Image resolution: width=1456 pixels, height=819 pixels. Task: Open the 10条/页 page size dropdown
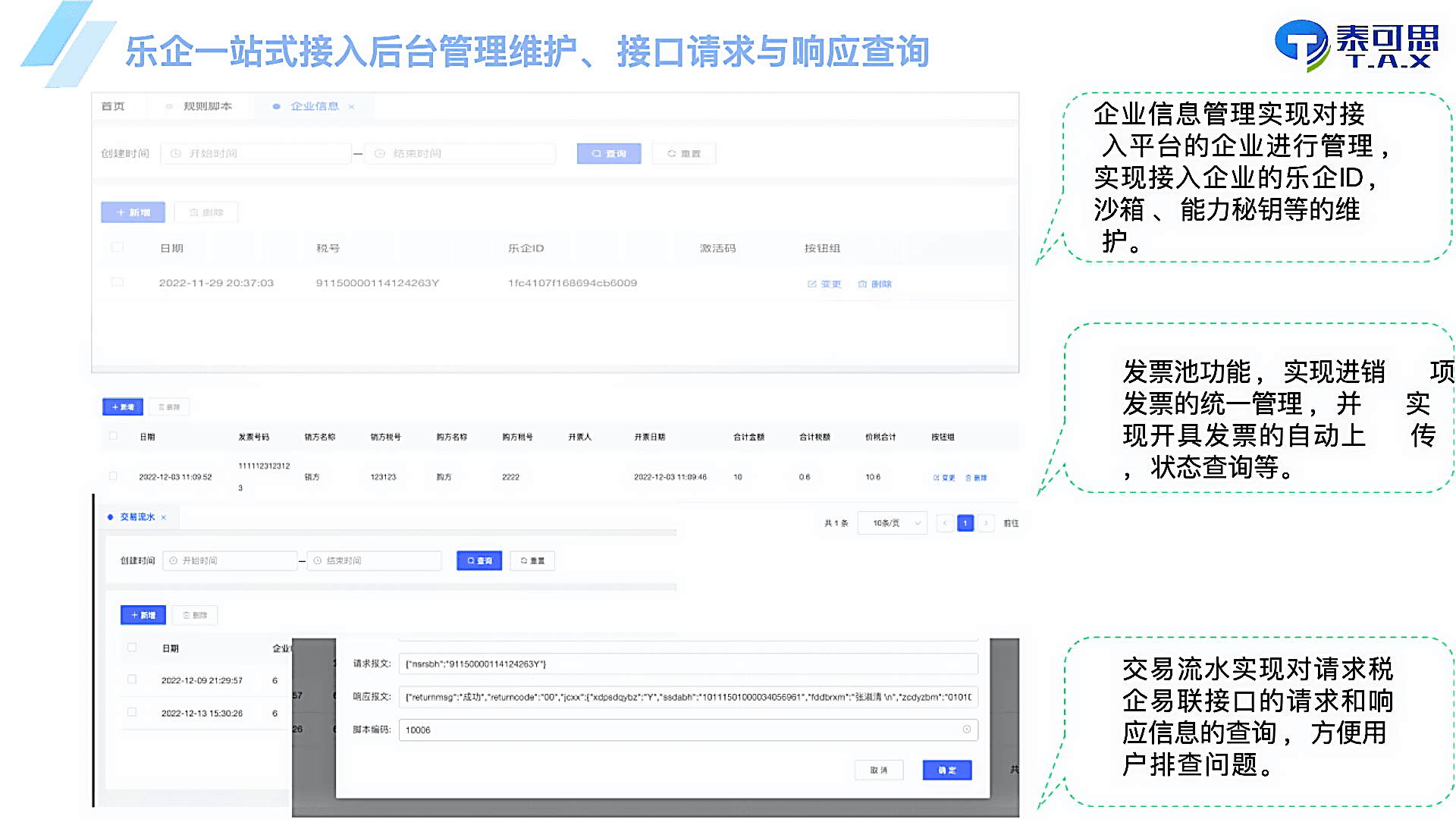(x=893, y=523)
